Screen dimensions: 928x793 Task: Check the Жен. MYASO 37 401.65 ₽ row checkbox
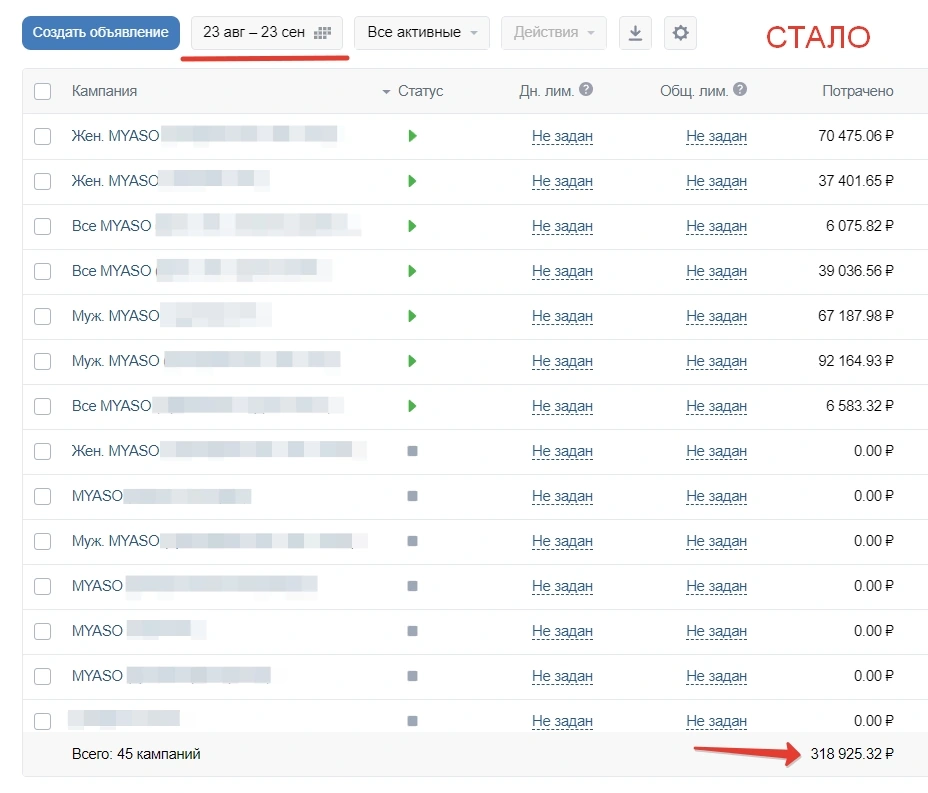(43, 181)
